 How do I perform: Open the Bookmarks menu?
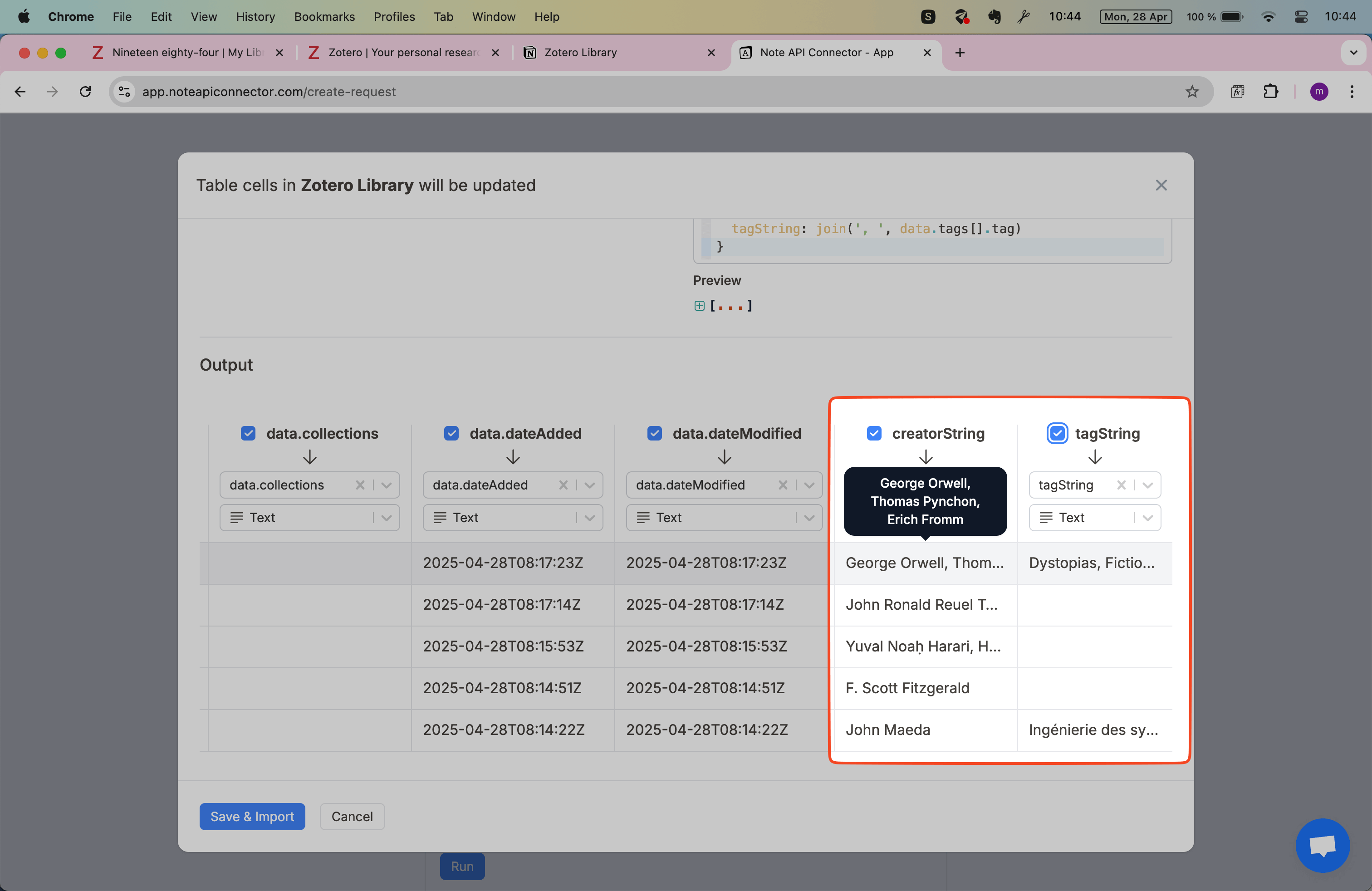(324, 17)
